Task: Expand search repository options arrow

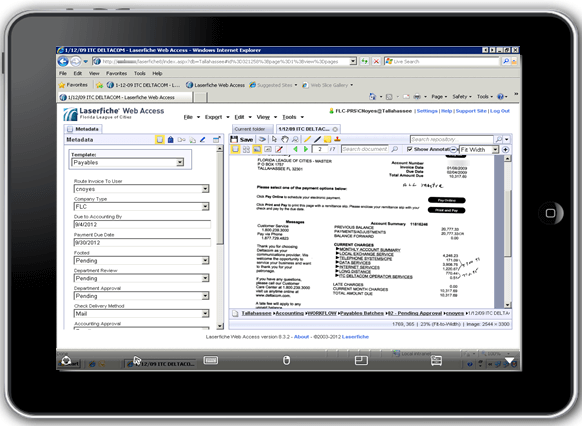Action: [x=507, y=140]
